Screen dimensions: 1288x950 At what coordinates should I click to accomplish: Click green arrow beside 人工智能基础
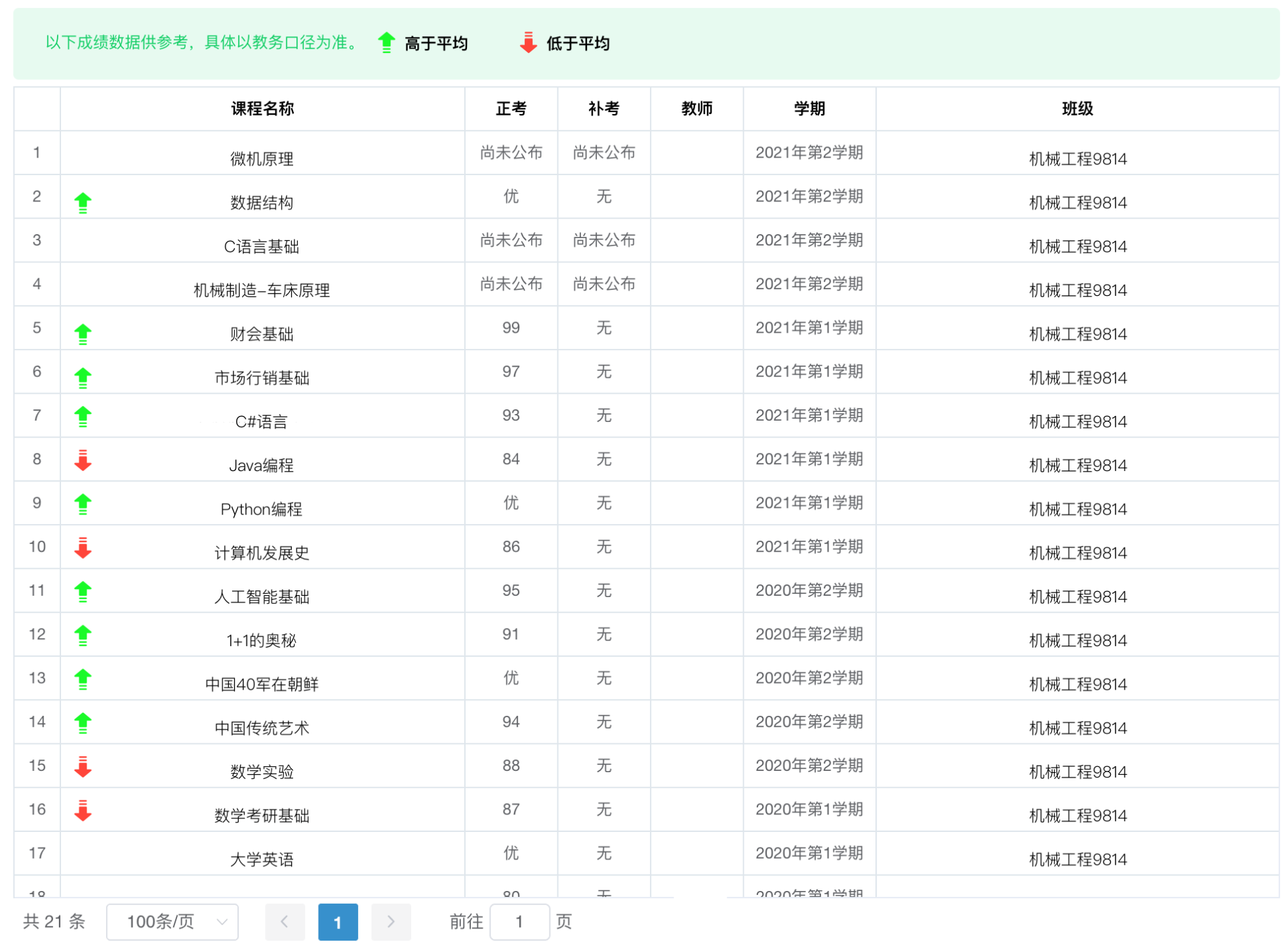pos(83,591)
